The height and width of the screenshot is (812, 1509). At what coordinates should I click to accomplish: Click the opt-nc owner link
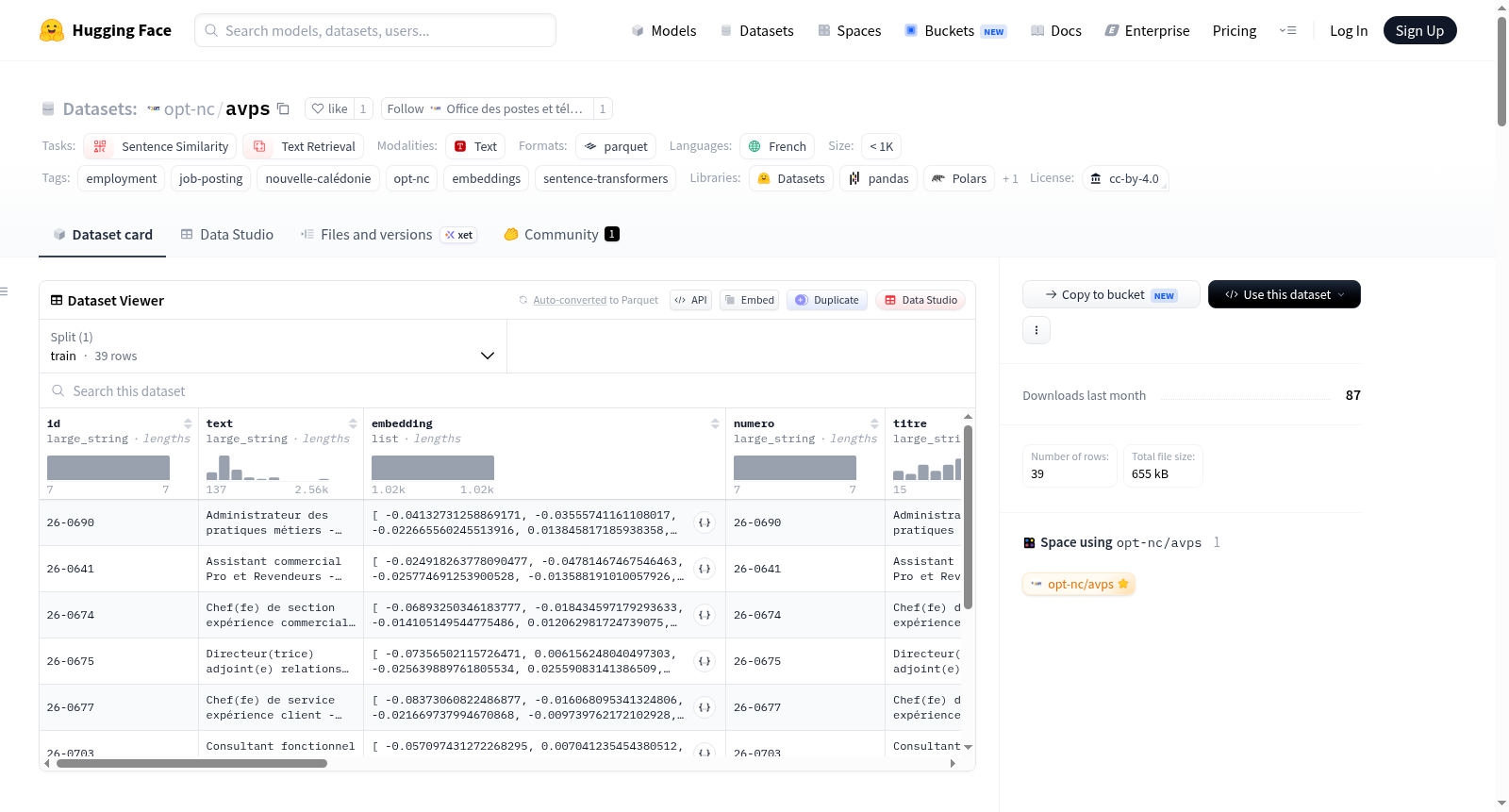[x=190, y=108]
